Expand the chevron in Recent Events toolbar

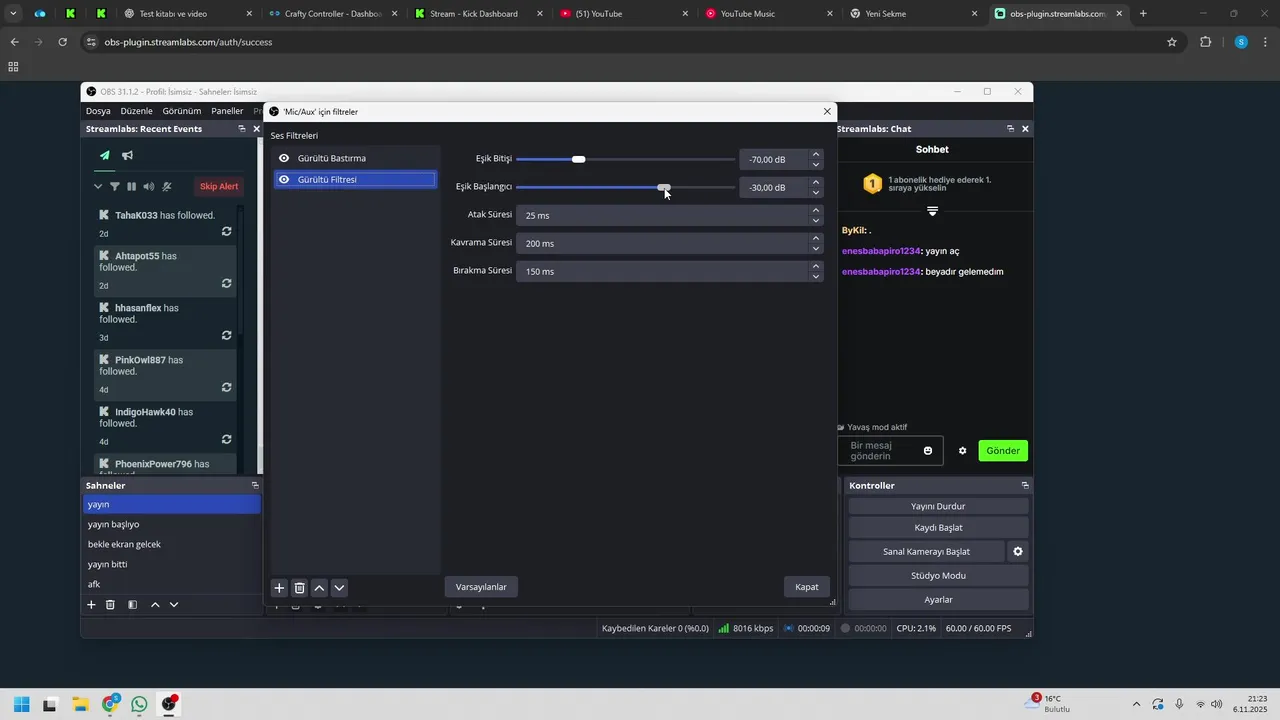pyautogui.click(x=98, y=187)
